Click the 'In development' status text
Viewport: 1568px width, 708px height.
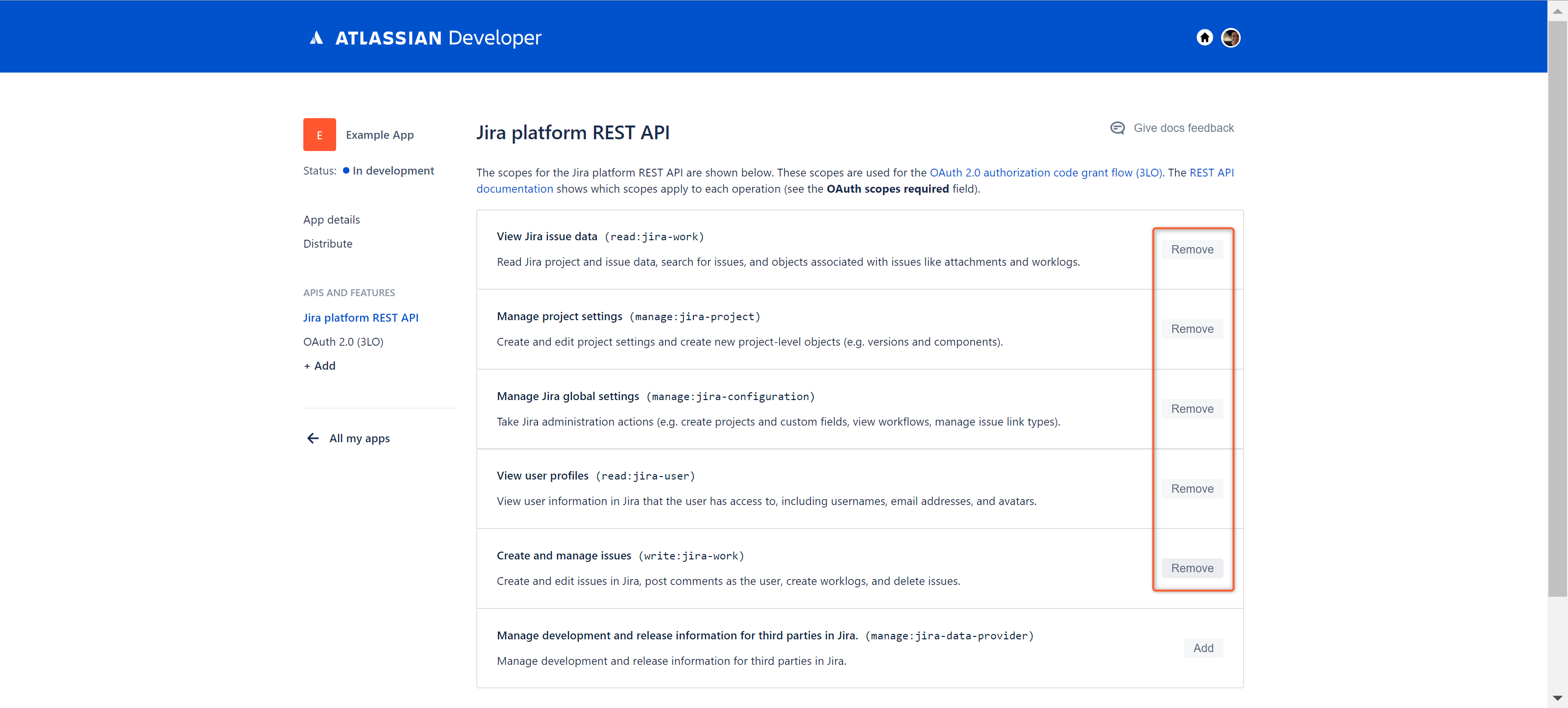pos(393,171)
